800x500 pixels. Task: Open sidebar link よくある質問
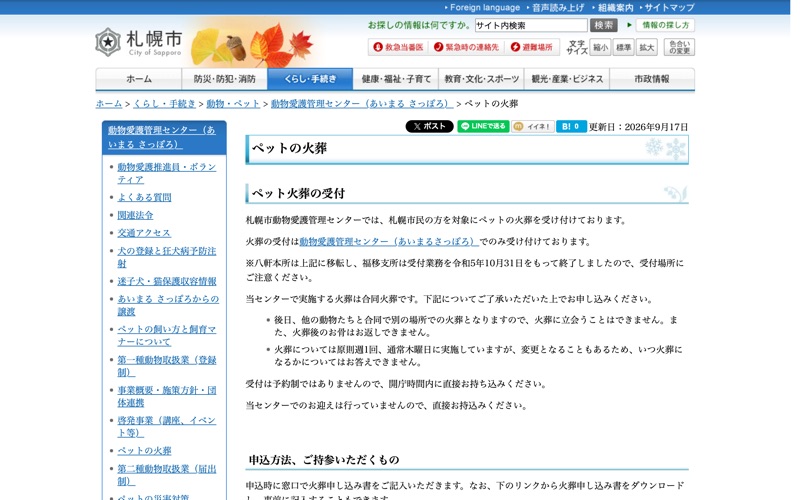144,197
